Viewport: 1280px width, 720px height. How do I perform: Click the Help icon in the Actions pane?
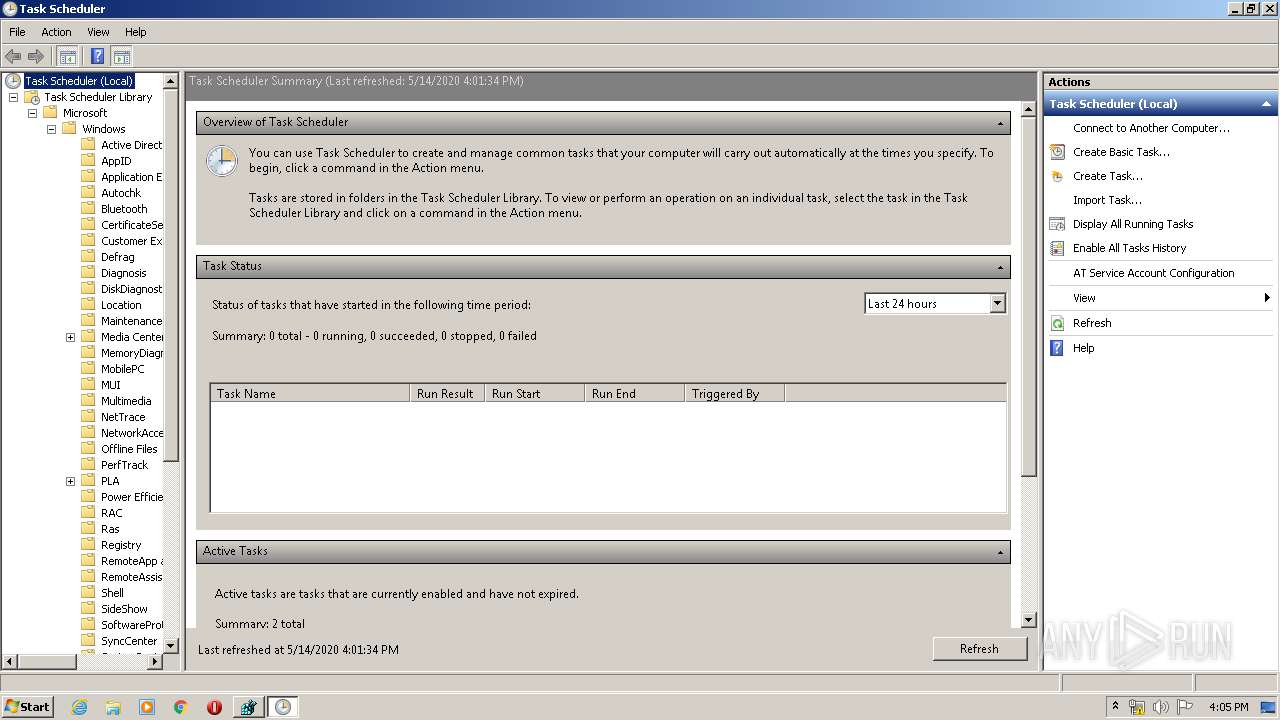click(1057, 348)
